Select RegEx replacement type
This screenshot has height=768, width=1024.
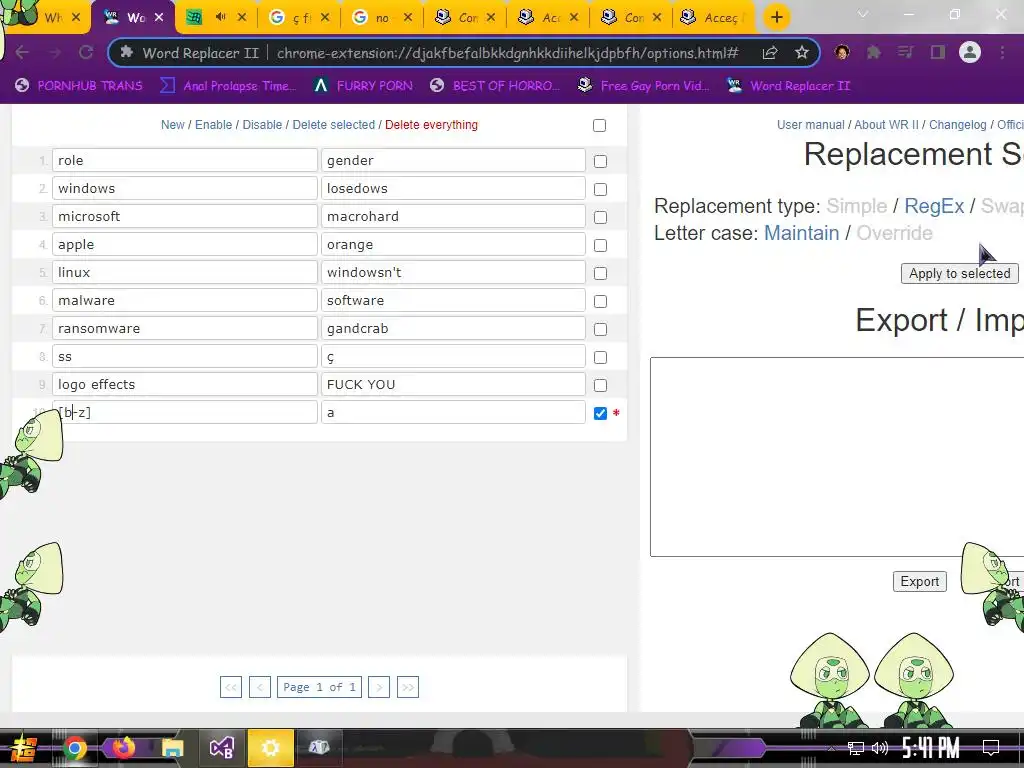tap(934, 206)
